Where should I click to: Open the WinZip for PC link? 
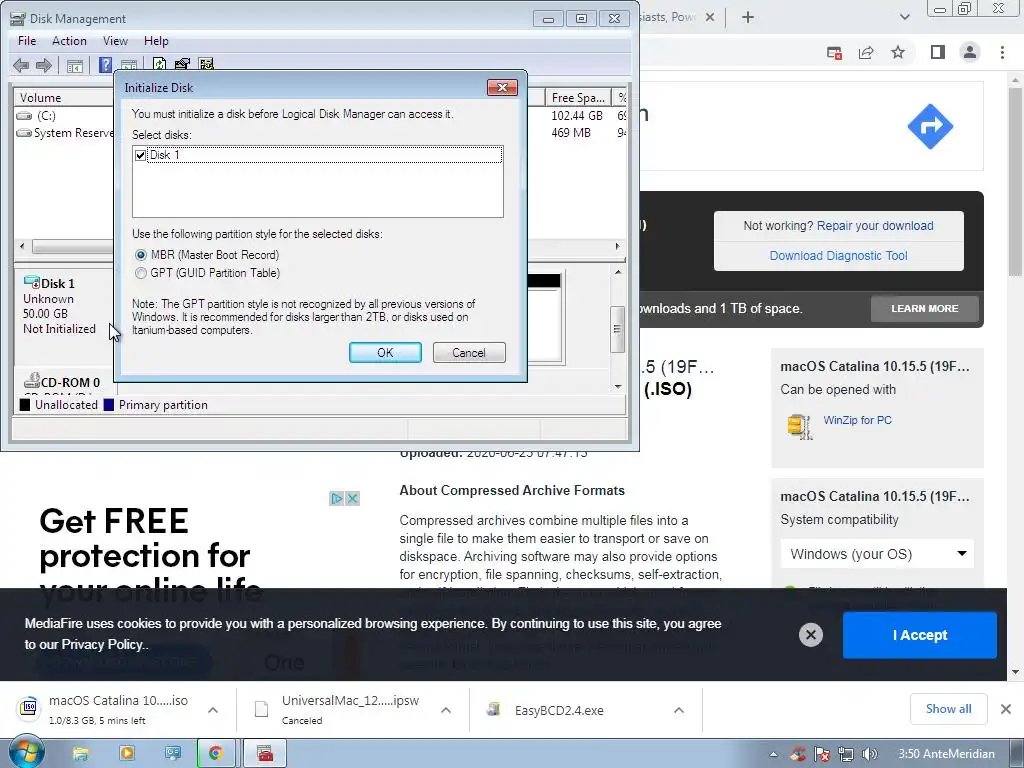(857, 420)
